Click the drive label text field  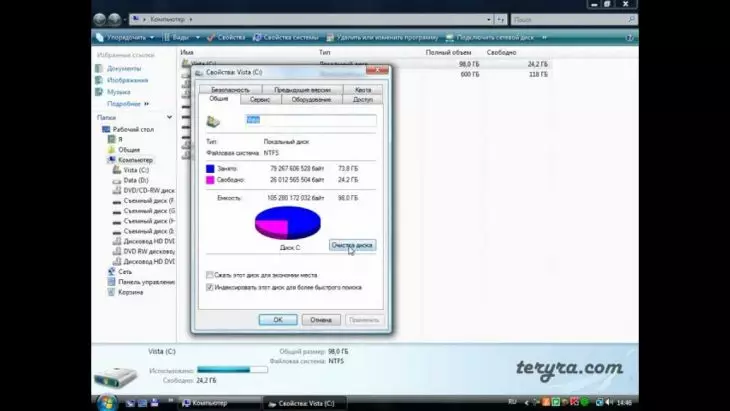point(311,121)
